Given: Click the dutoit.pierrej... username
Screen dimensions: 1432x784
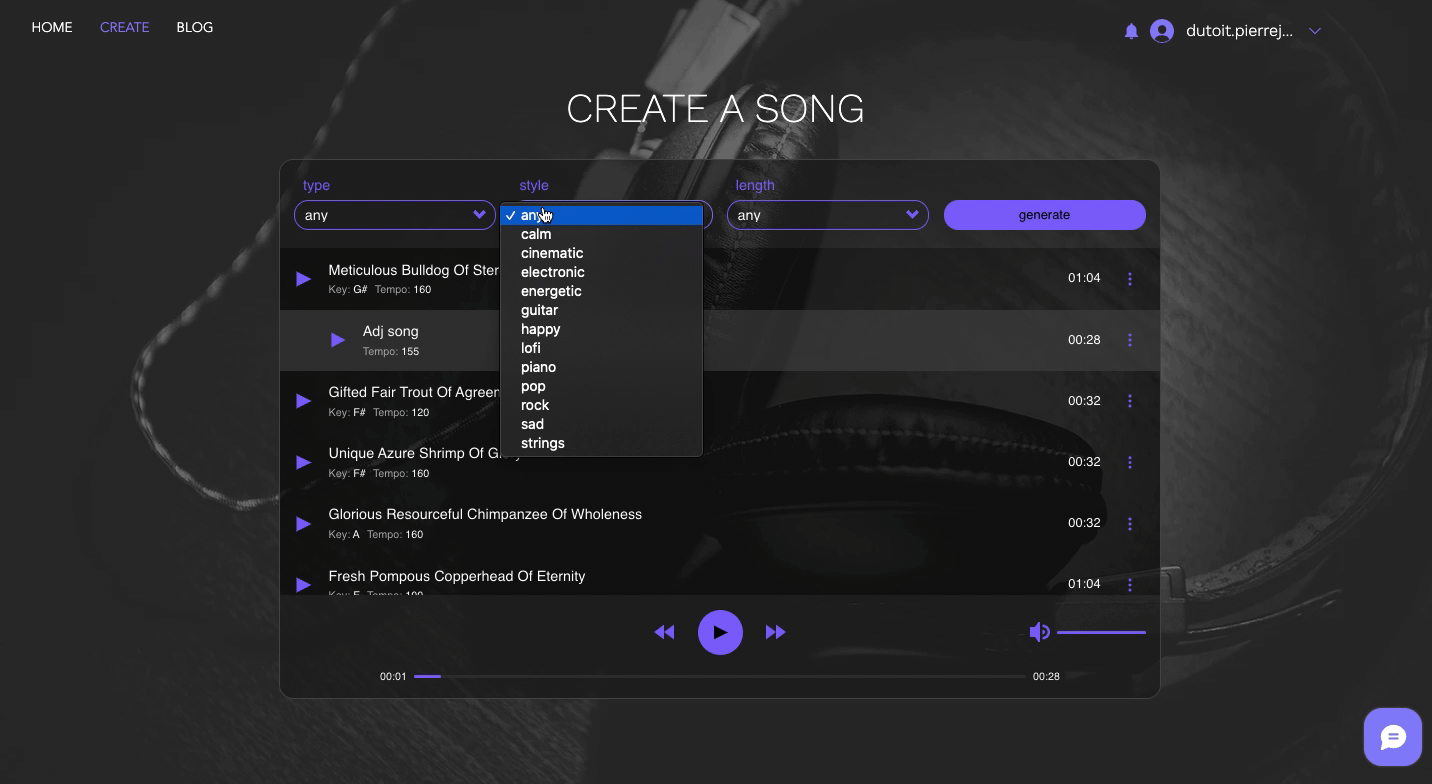Looking at the screenshot, I should [1240, 31].
